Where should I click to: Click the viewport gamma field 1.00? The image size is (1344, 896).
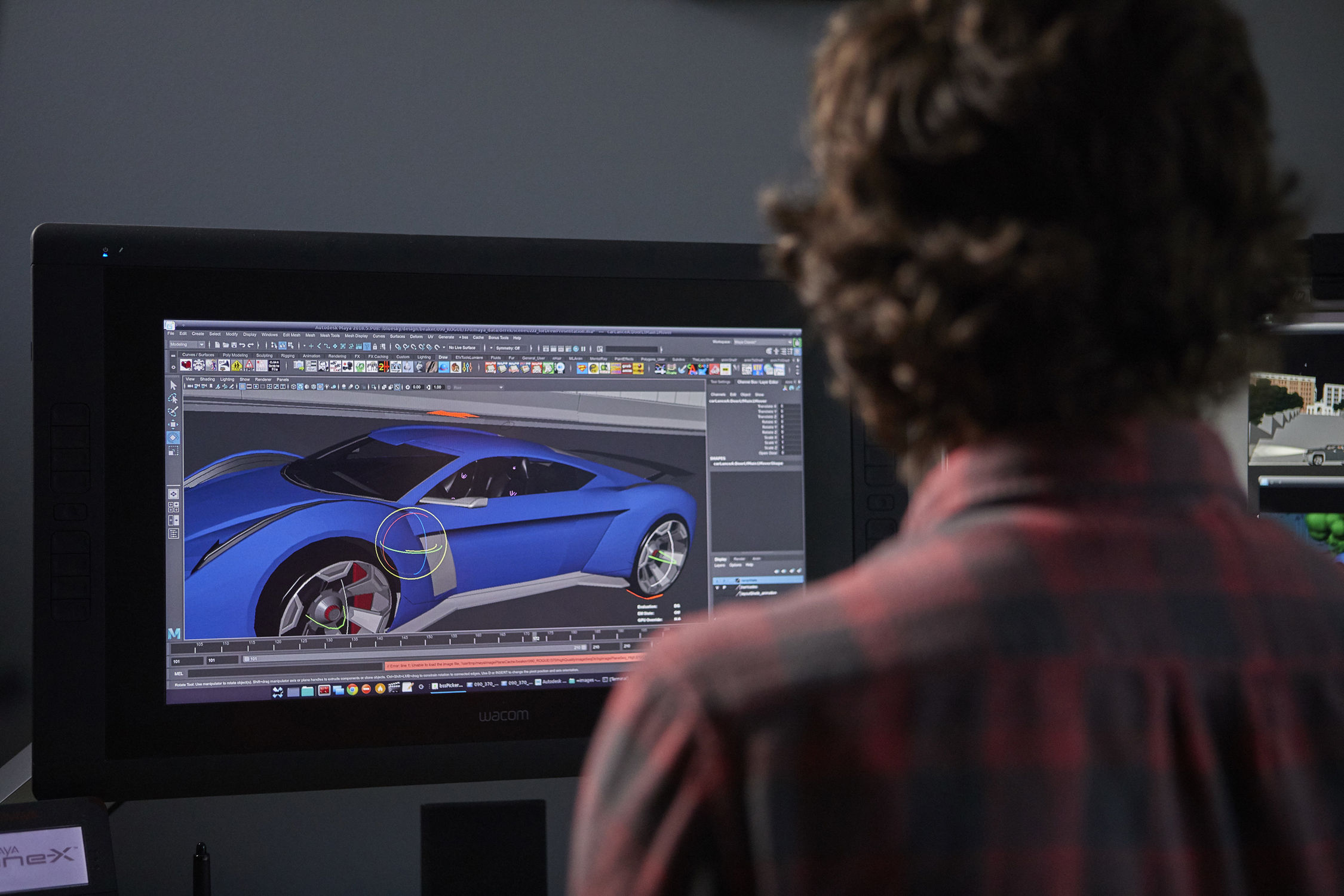437,387
